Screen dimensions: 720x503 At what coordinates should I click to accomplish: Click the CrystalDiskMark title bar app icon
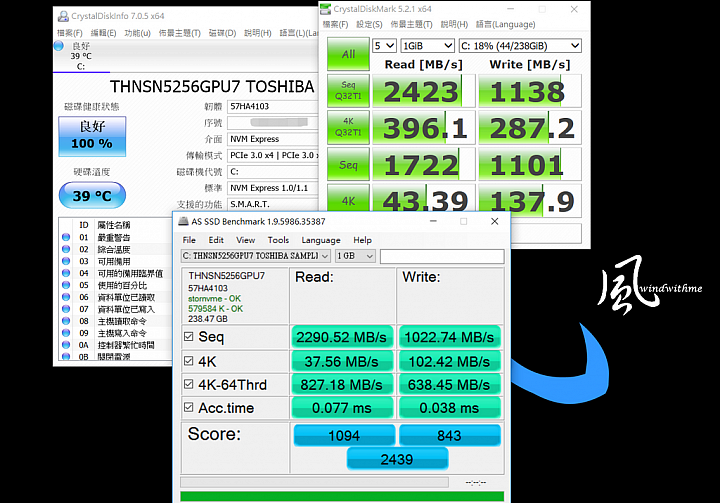pyautogui.click(x=326, y=9)
